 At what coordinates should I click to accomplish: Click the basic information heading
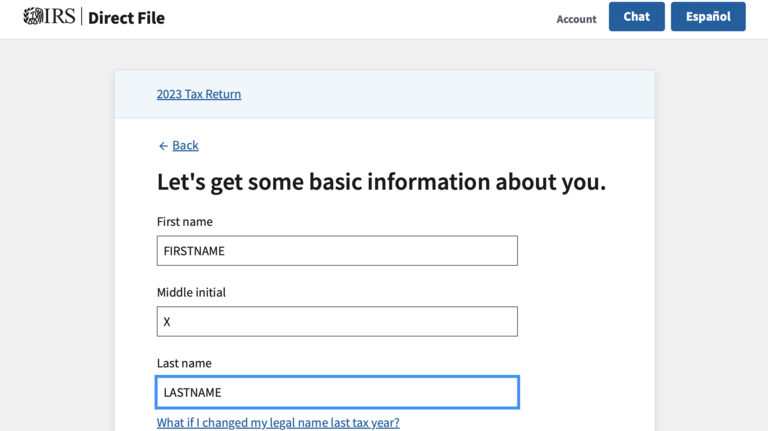tap(382, 182)
